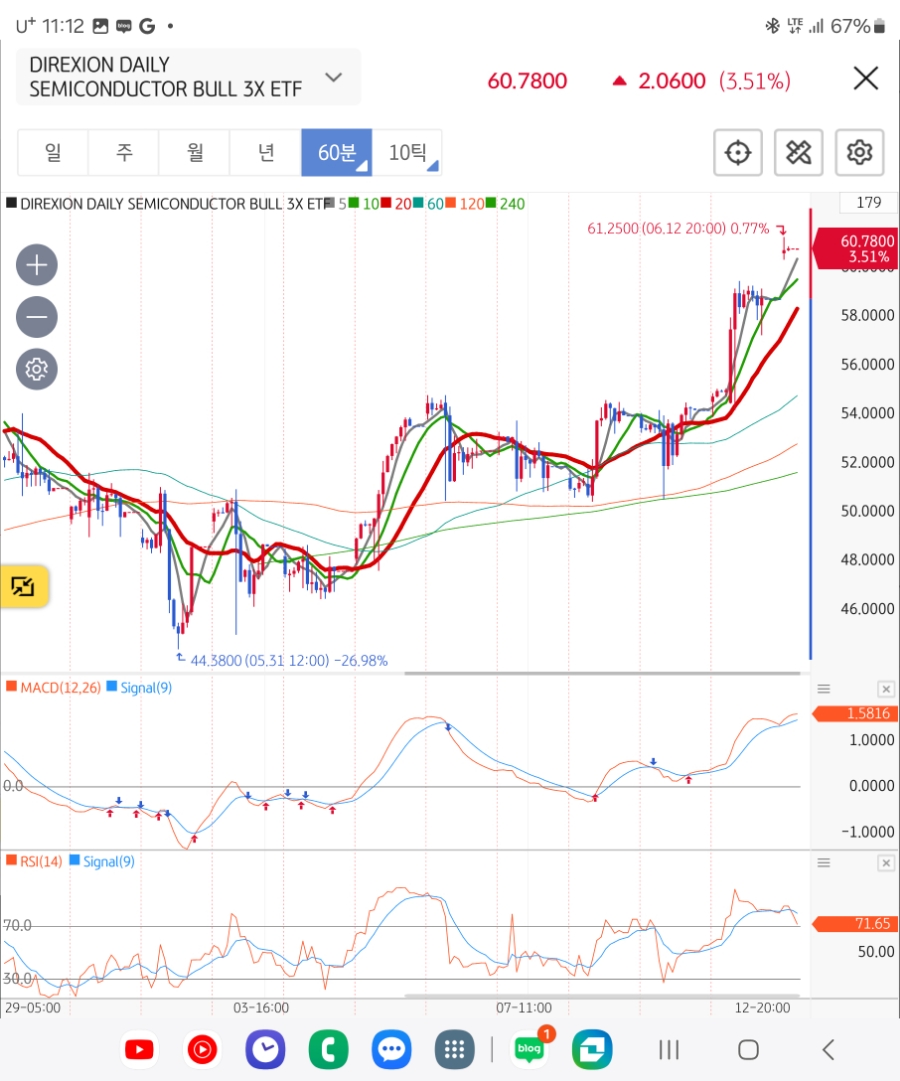Tap the 29-05:00 time axis label
The height and width of the screenshot is (1081, 900).
click(32, 1007)
